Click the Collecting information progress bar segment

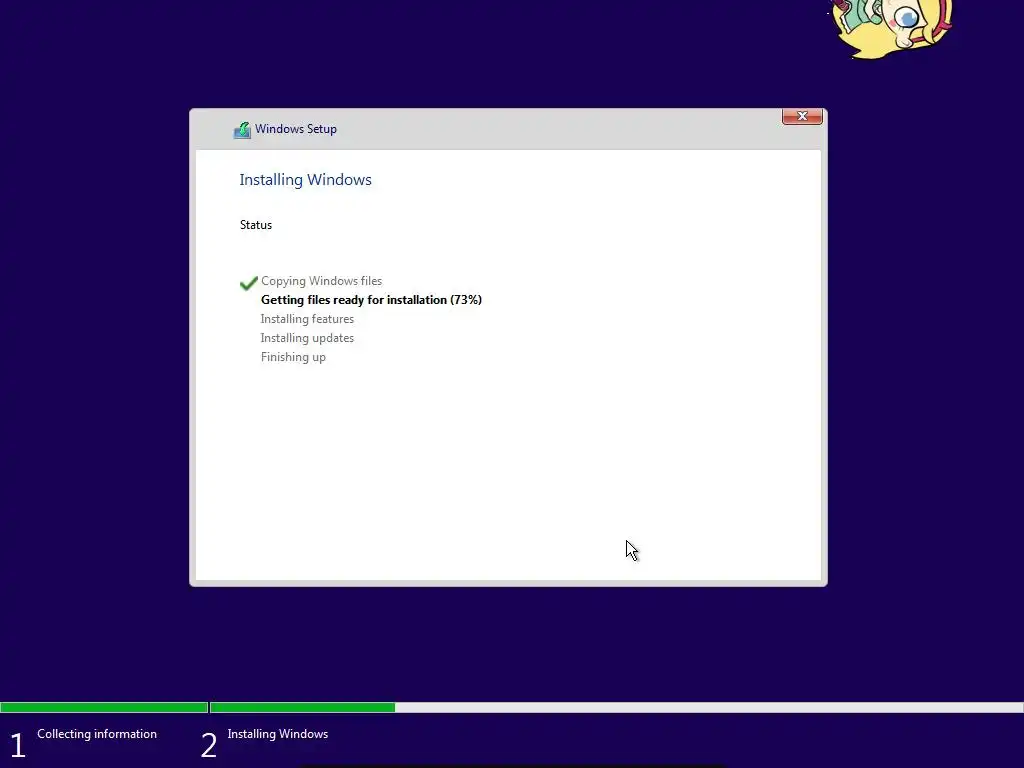coord(104,707)
